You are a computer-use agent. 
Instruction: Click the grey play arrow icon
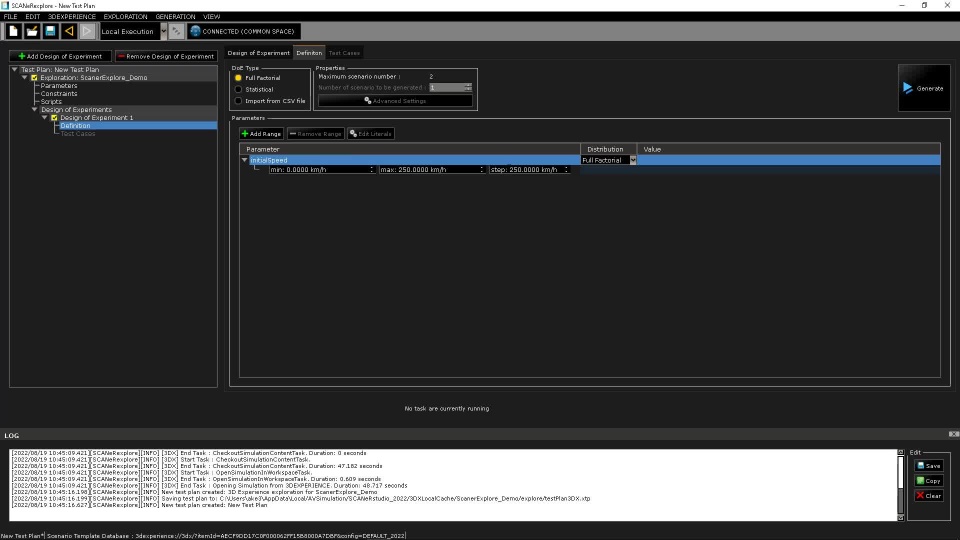(x=87, y=31)
